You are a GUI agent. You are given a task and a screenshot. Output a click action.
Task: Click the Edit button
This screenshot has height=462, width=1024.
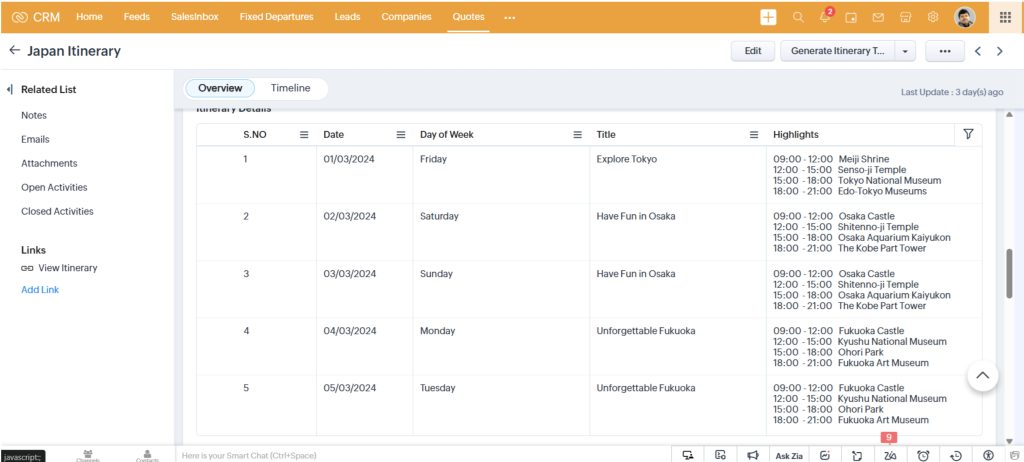point(752,51)
